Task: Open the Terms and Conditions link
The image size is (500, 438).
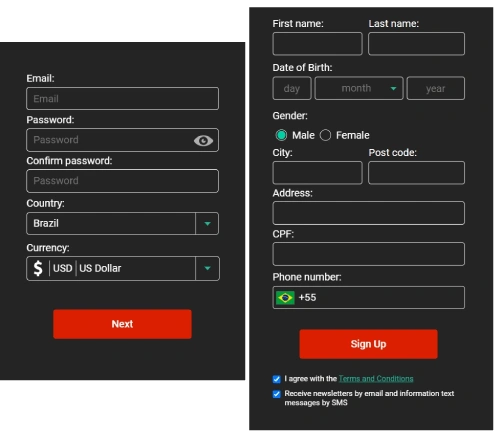Action: [376, 379]
